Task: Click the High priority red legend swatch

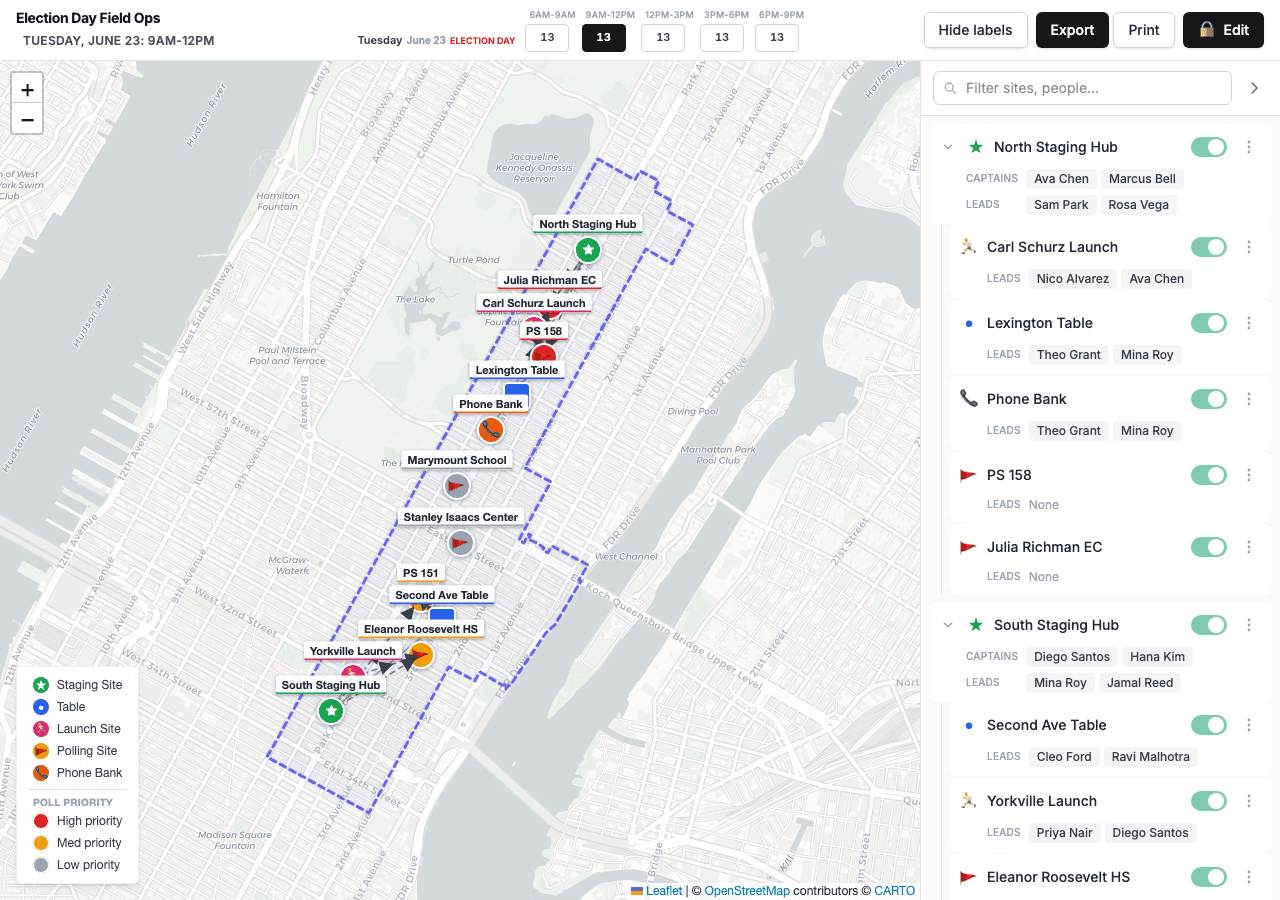Action: coord(41,821)
